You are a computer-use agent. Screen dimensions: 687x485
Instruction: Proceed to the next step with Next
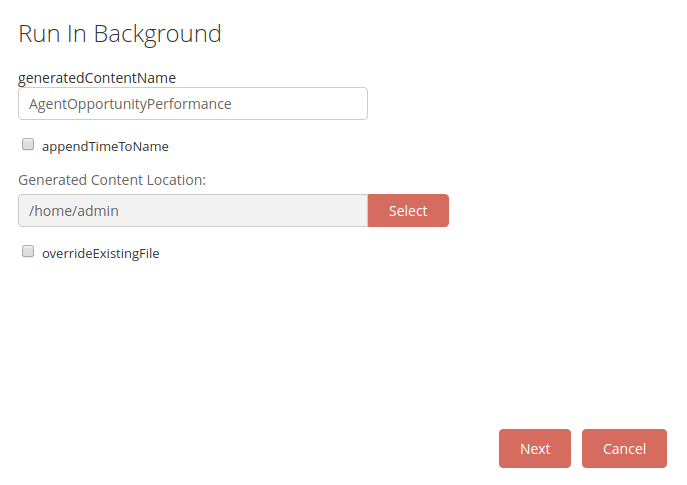point(534,448)
